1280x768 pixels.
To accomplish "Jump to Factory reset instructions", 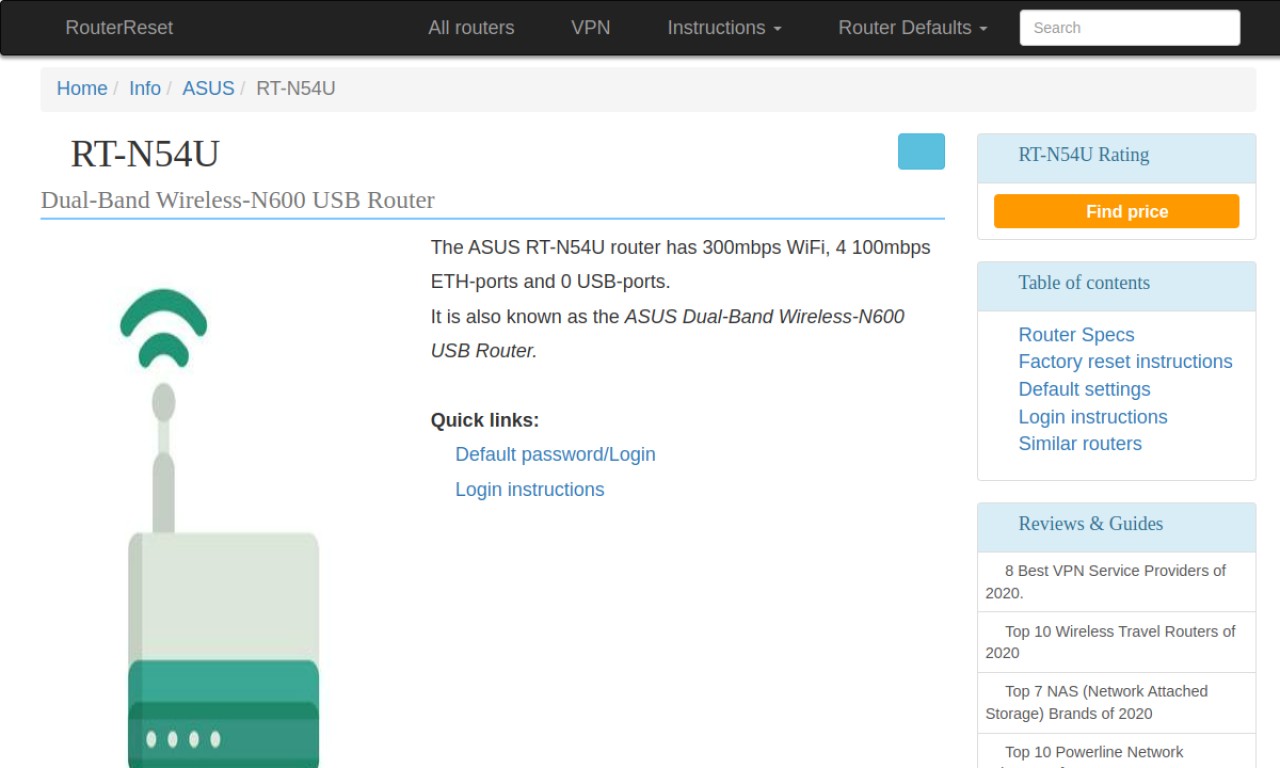I will point(1125,362).
